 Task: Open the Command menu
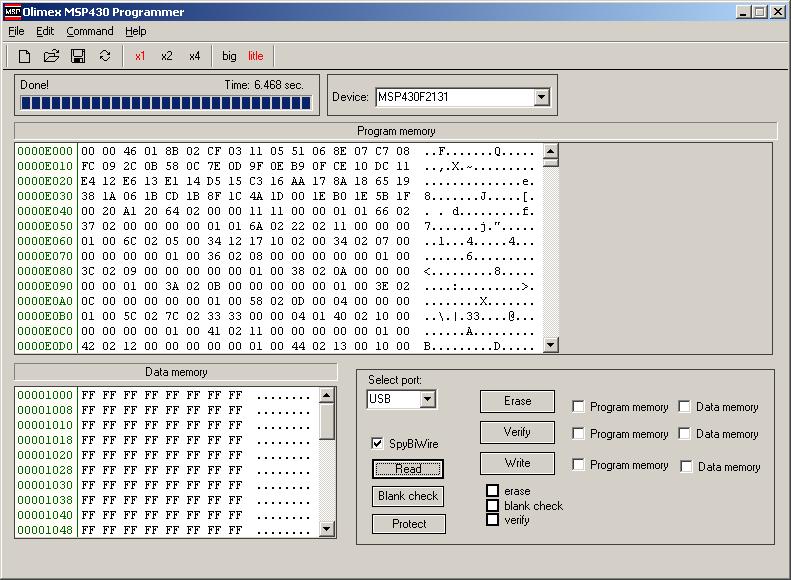pos(90,31)
